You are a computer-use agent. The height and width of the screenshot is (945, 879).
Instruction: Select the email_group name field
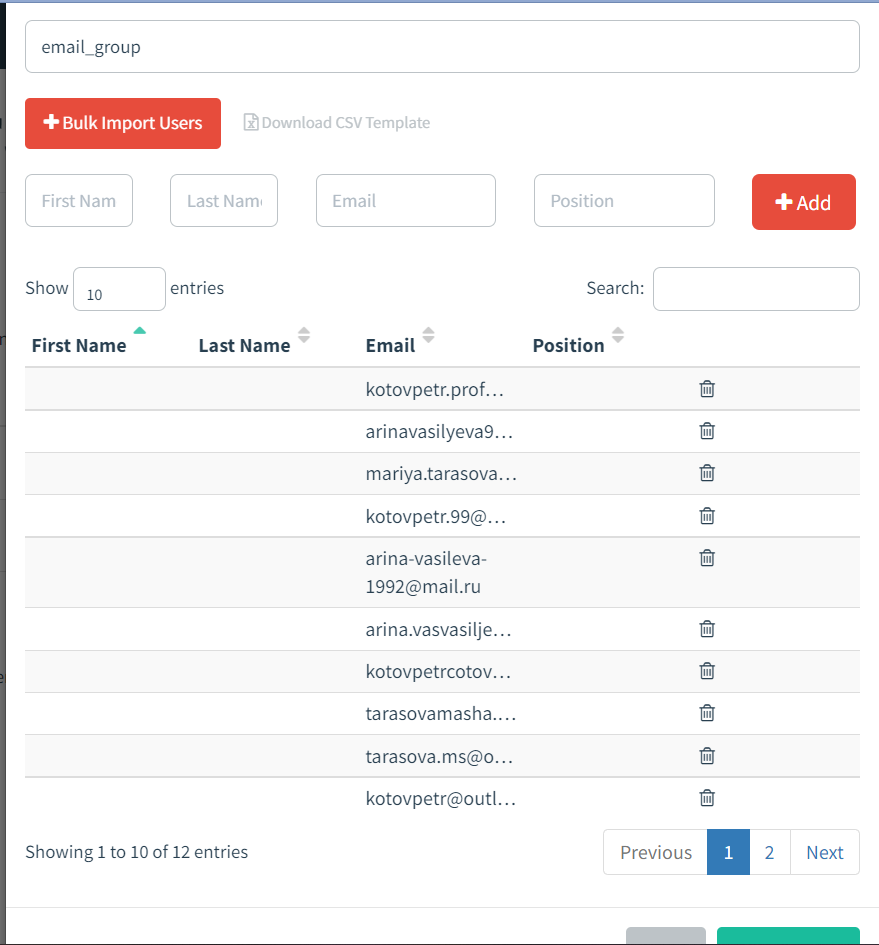point(443,46)
